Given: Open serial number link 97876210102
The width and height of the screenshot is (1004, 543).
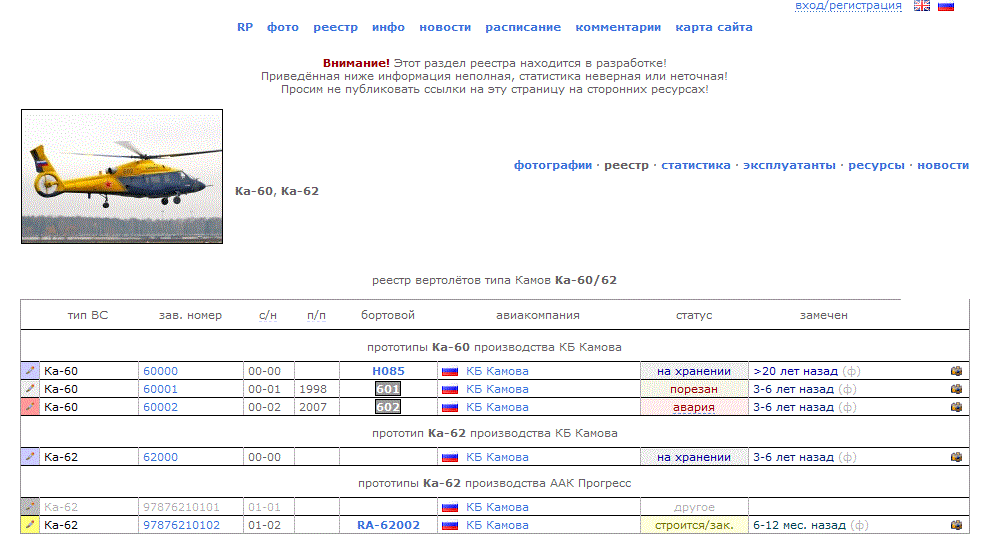Looking at the screenshot, I should coord(181,524).
